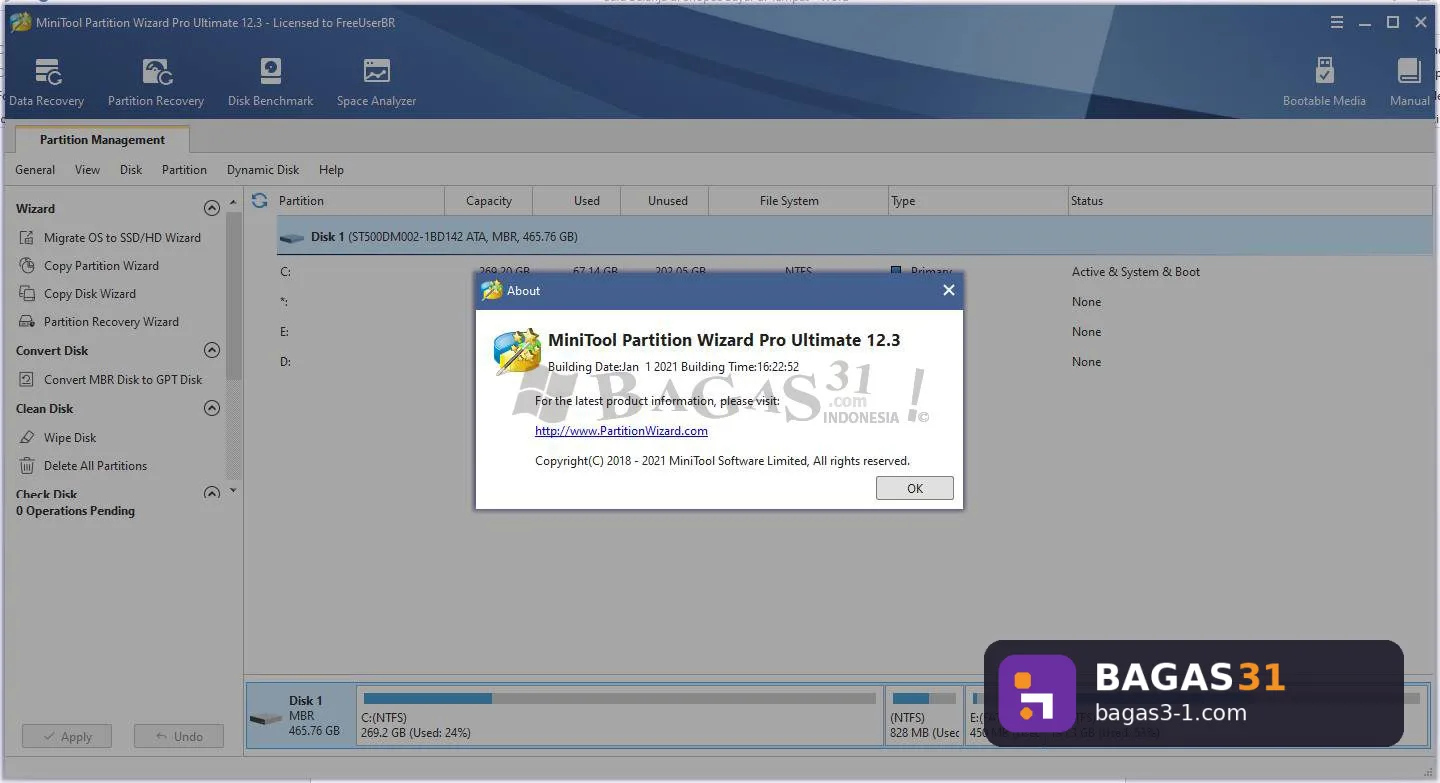Image resolution: width=1440 pixels, height=783 pixels.
Task: Select Wipe Disk
Action: pos(58,438)
